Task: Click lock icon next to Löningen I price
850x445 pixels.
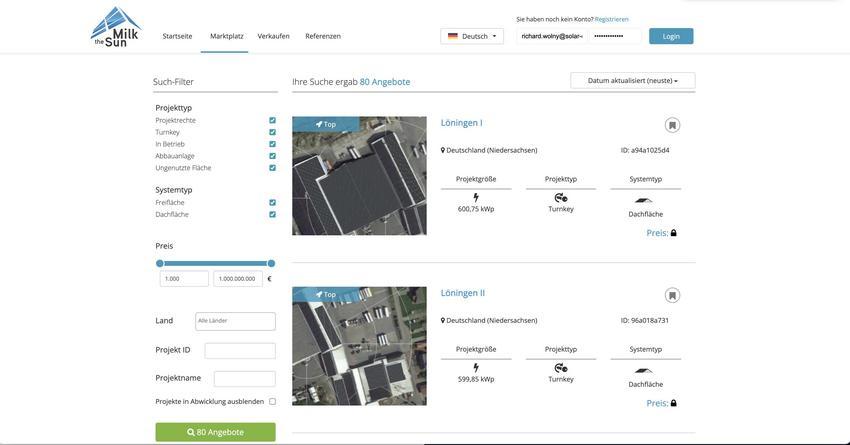Action: pos(674,233)
